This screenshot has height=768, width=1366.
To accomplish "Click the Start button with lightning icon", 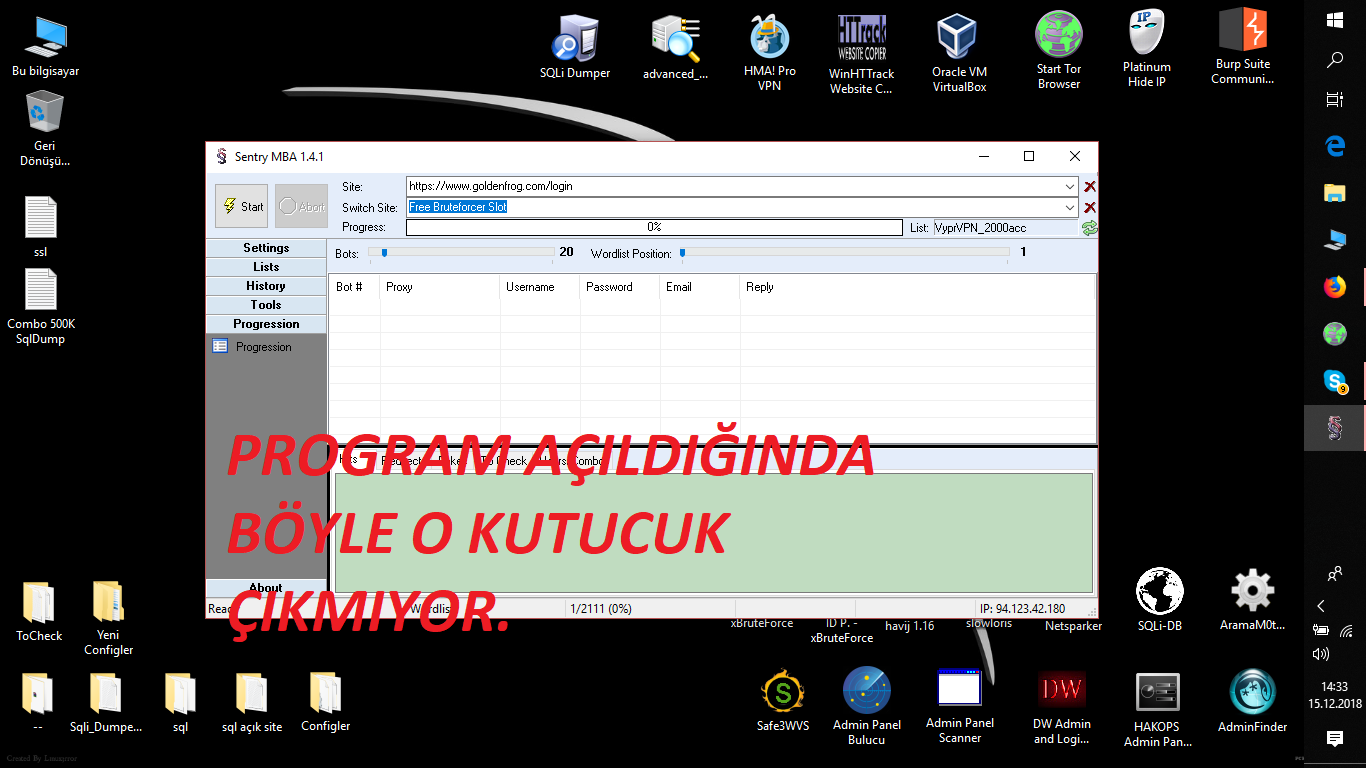I will (x=241, y=206).
